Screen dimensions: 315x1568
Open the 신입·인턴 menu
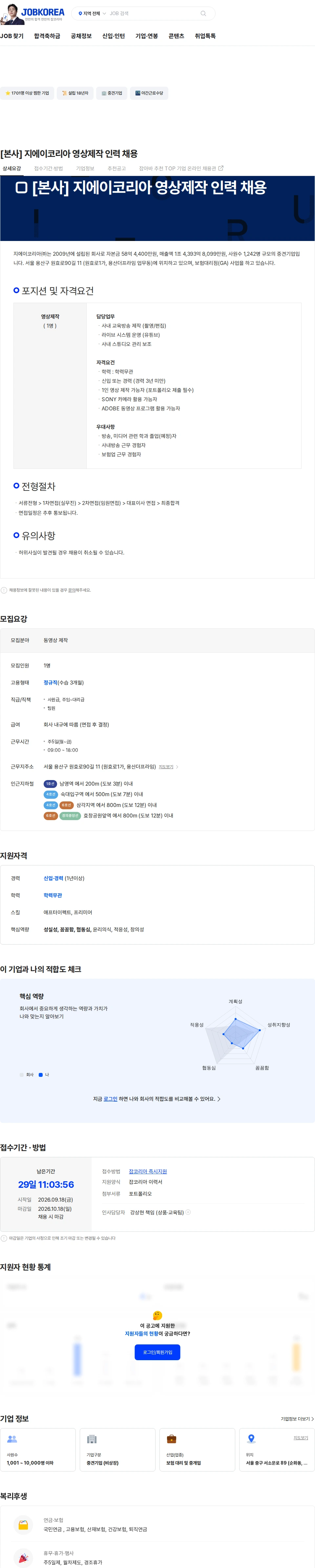coord(113,36)
